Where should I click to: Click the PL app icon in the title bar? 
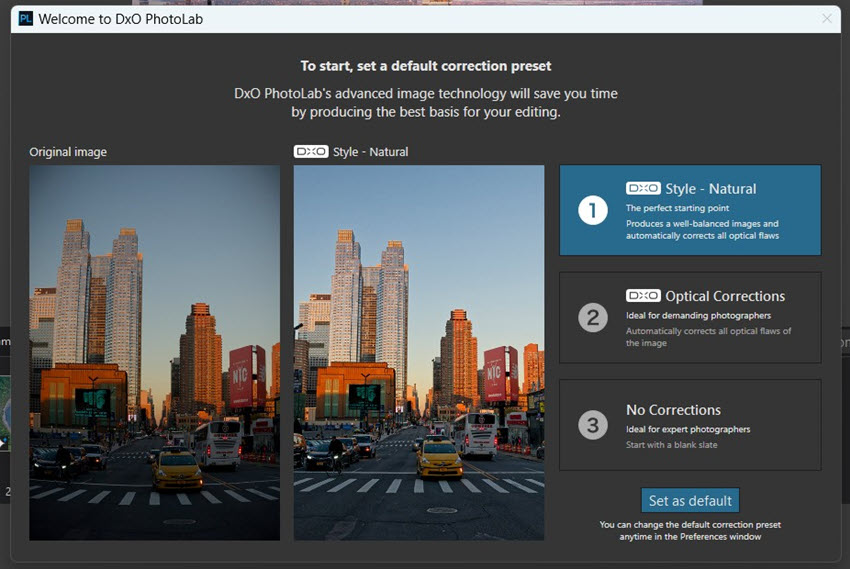click(25, 19)
